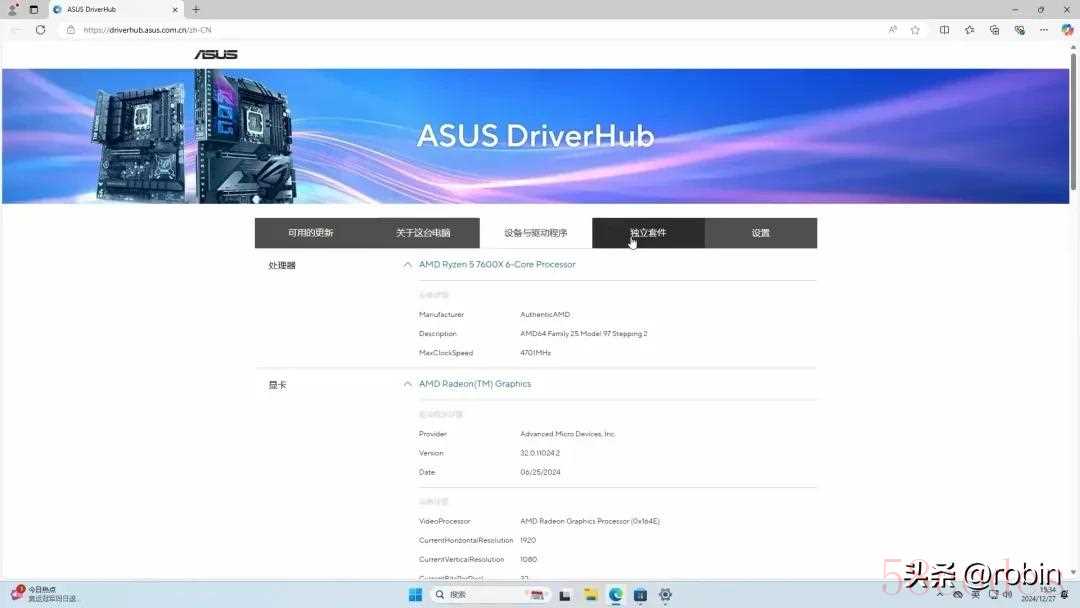Select the 处理器 category label
The width and height of the screenshot is (1080, 608).
[x=282, y=265]
